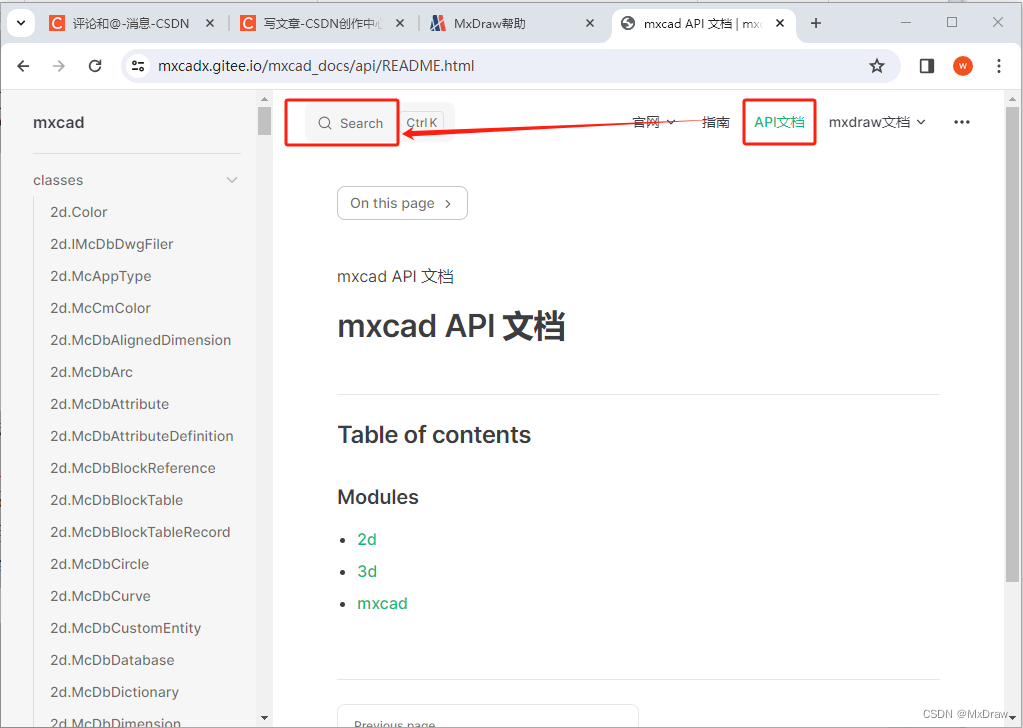Open the orange profile avatar
1023x728 pixels.
[x=963, y=66]
